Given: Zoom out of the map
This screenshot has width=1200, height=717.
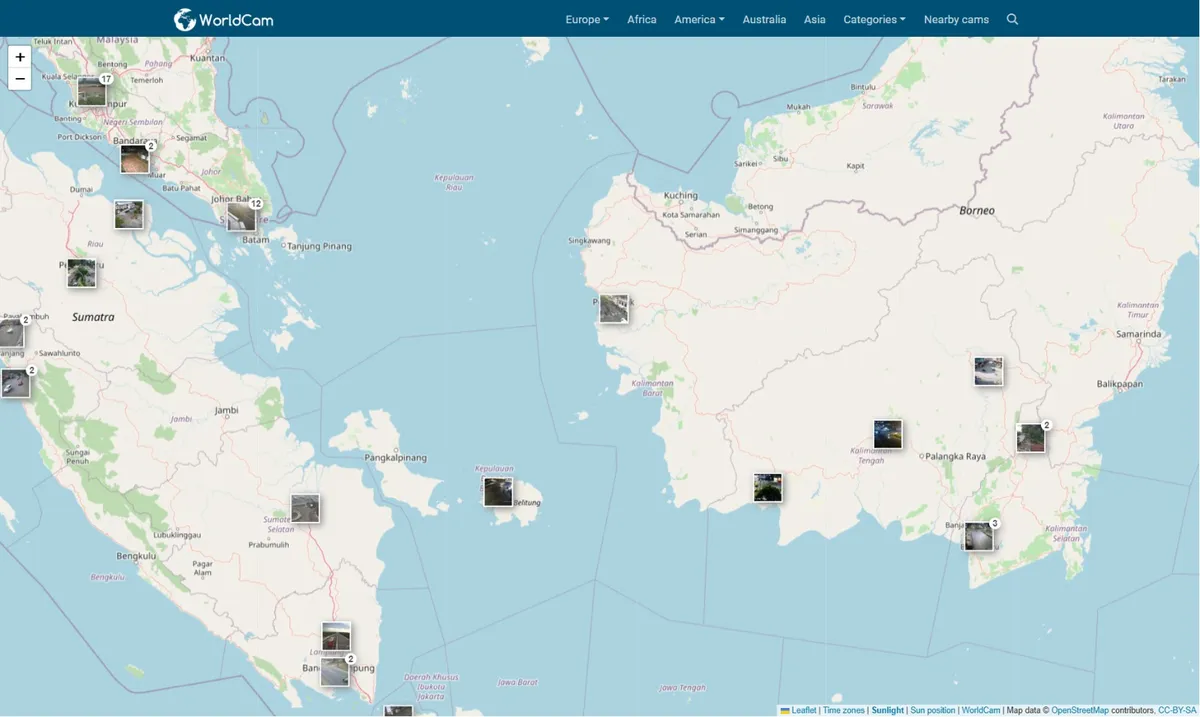Looking at the screenshot, I should [20, 79].
